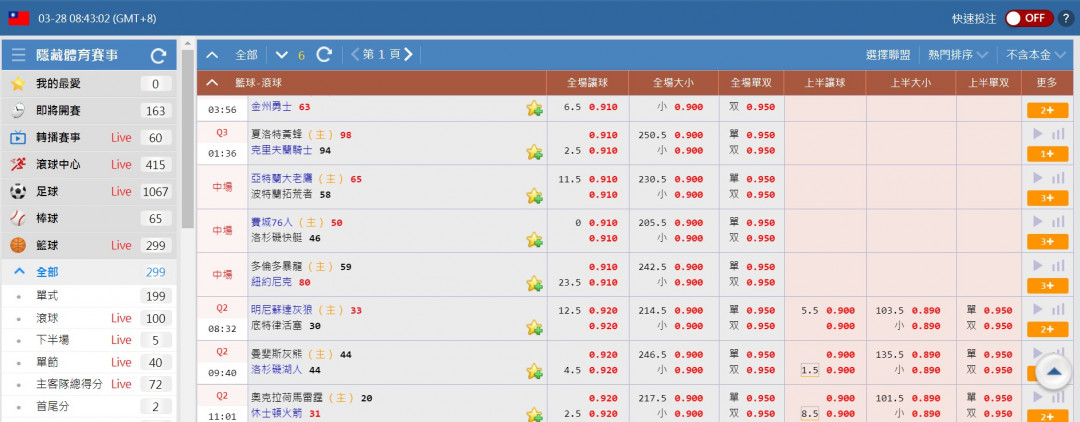Screen dimensions: 1080x422
Task: Play live stream for 夏洛特黃蜂 match
Action: pos(1038,134)
